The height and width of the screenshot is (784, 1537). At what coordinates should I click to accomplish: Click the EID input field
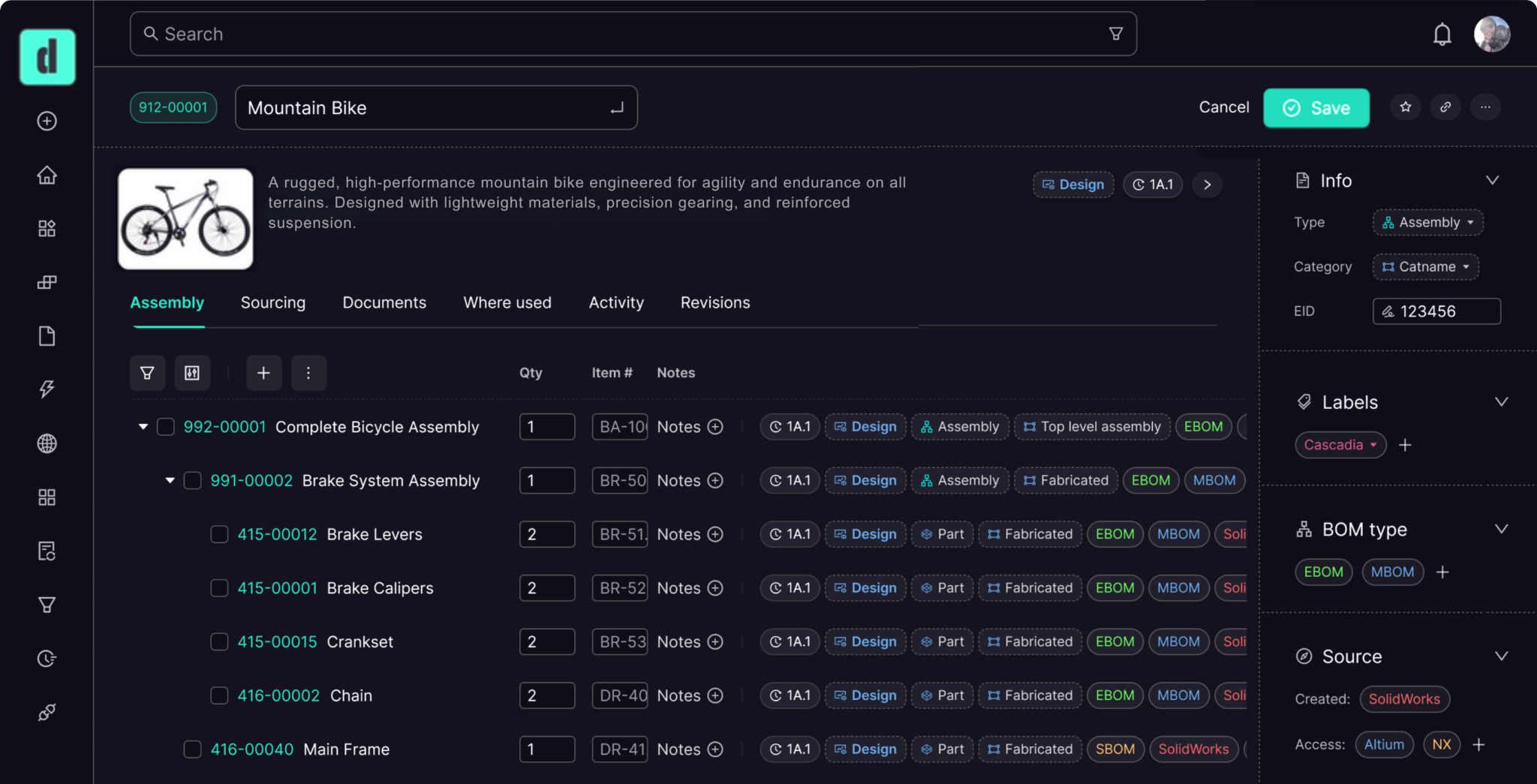point(1436,311)
